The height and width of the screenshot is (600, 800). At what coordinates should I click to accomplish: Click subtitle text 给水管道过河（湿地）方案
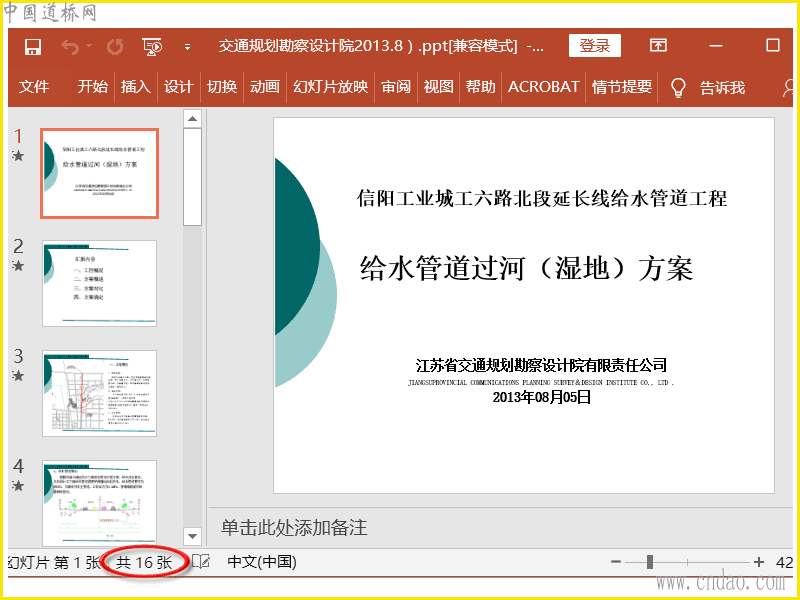[527, 268]
